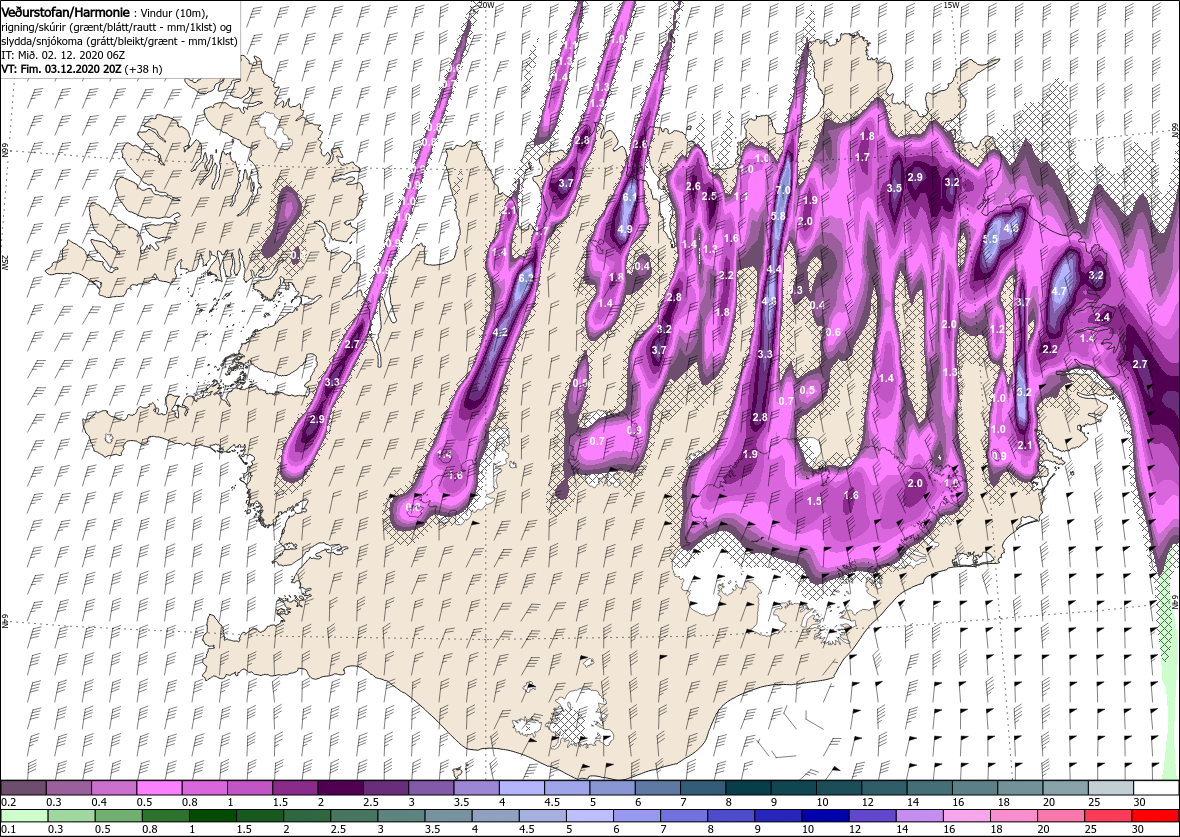Pick upper legend swatch between 4 and 4.5

[522, 788]
